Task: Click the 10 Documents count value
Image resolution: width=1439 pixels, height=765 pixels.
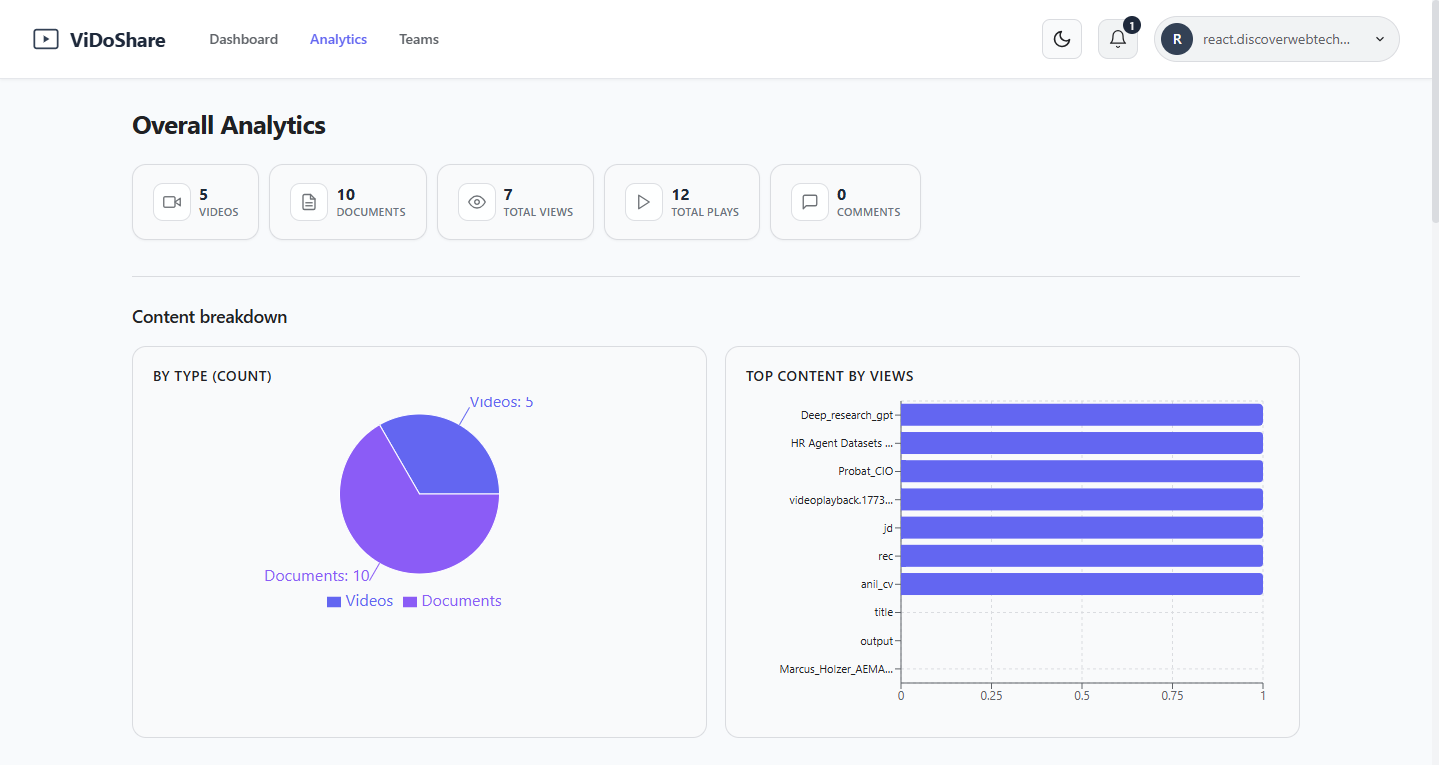Action: [x=346, y=195]
